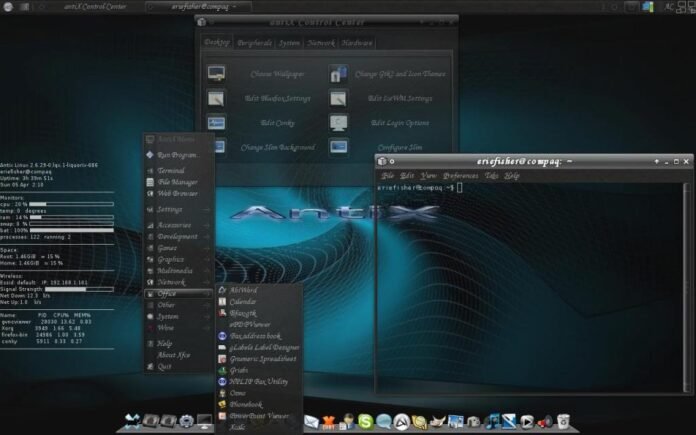Expand the Settings submenu
This screenshot has width=696, height=435.
[x=170, y=209]
